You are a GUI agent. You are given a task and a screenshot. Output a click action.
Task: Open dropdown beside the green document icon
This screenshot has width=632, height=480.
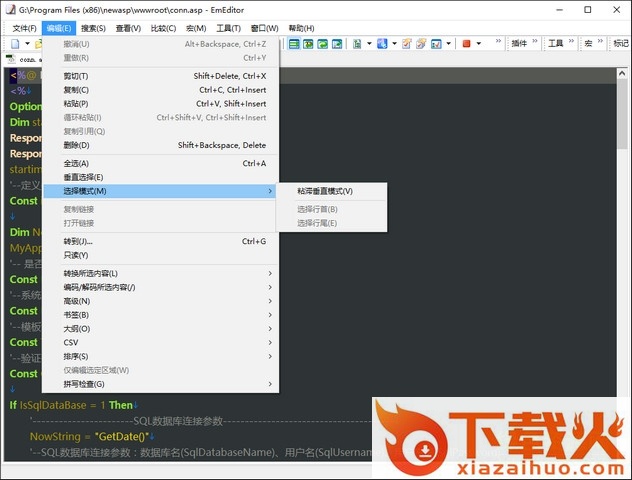369,44
